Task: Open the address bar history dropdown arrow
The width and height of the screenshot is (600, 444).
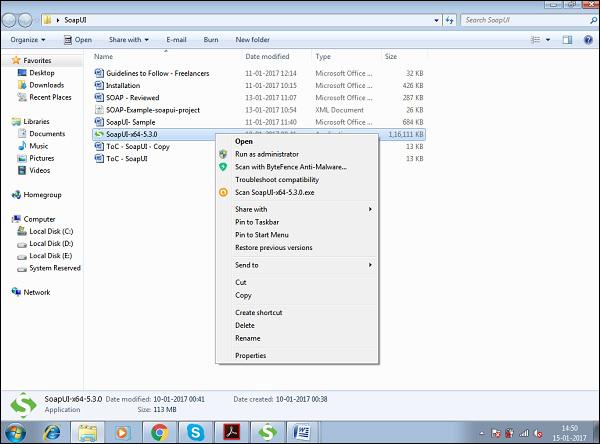Action: click(437, 20)
